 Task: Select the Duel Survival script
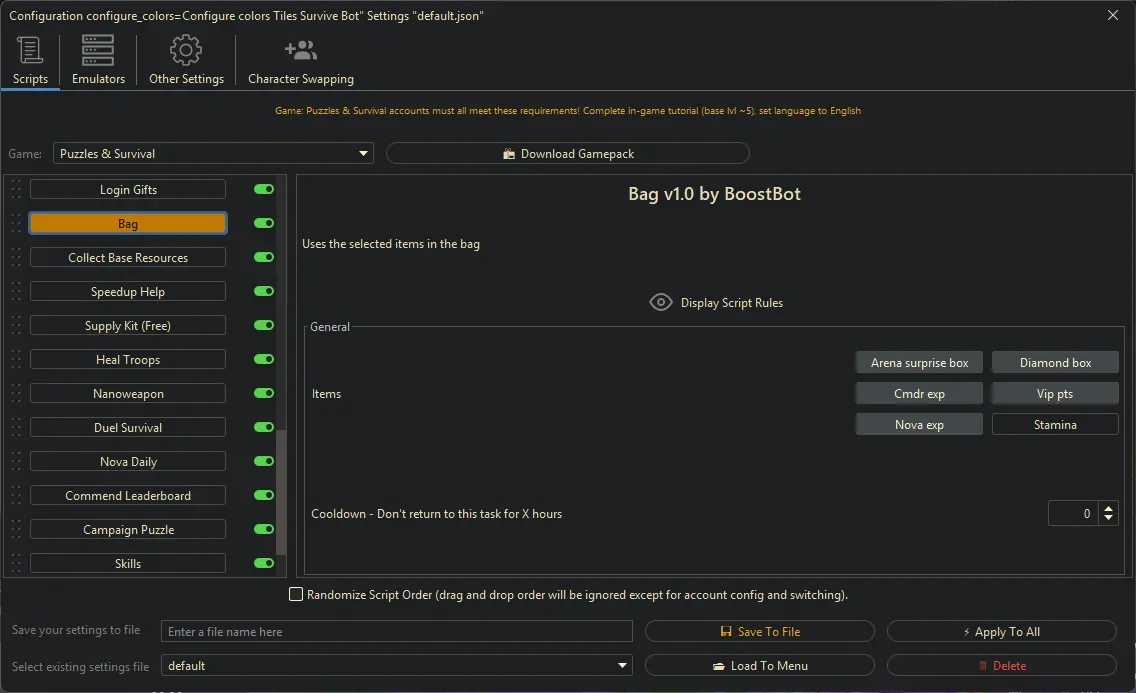(x=128, y=428)
